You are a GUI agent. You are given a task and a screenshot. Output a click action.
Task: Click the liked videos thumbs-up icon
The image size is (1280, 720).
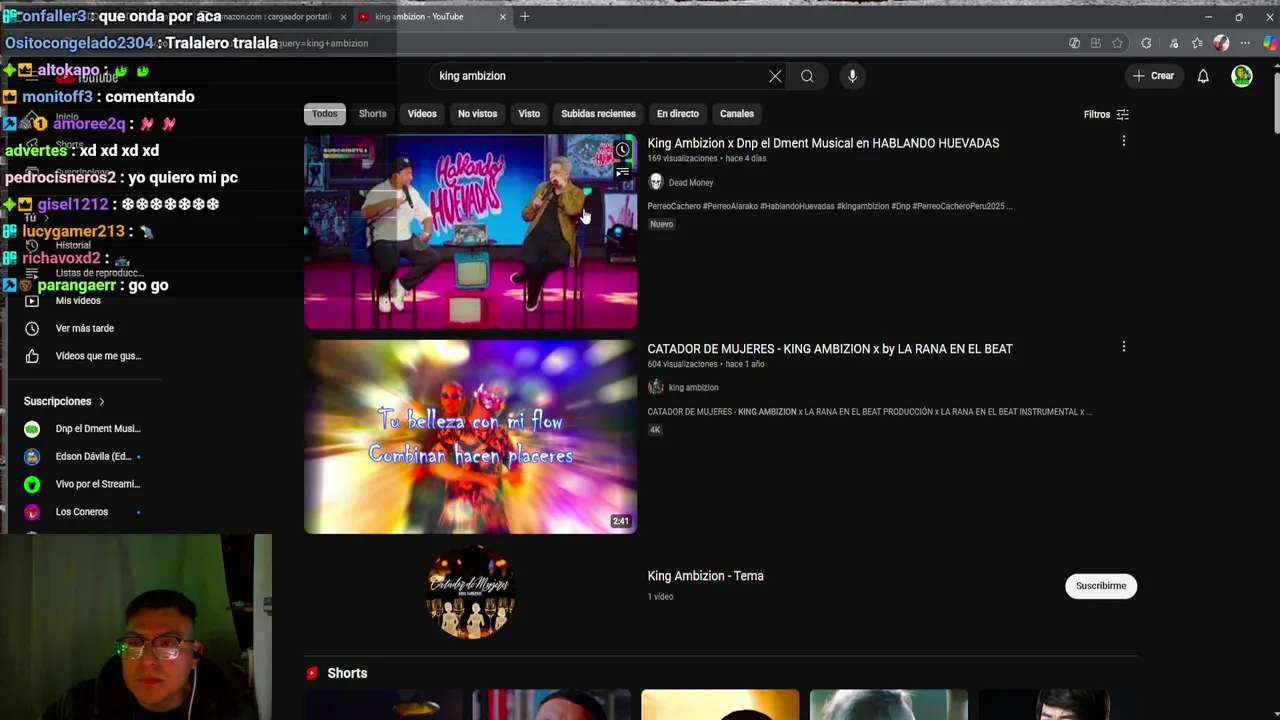(32, 356)
